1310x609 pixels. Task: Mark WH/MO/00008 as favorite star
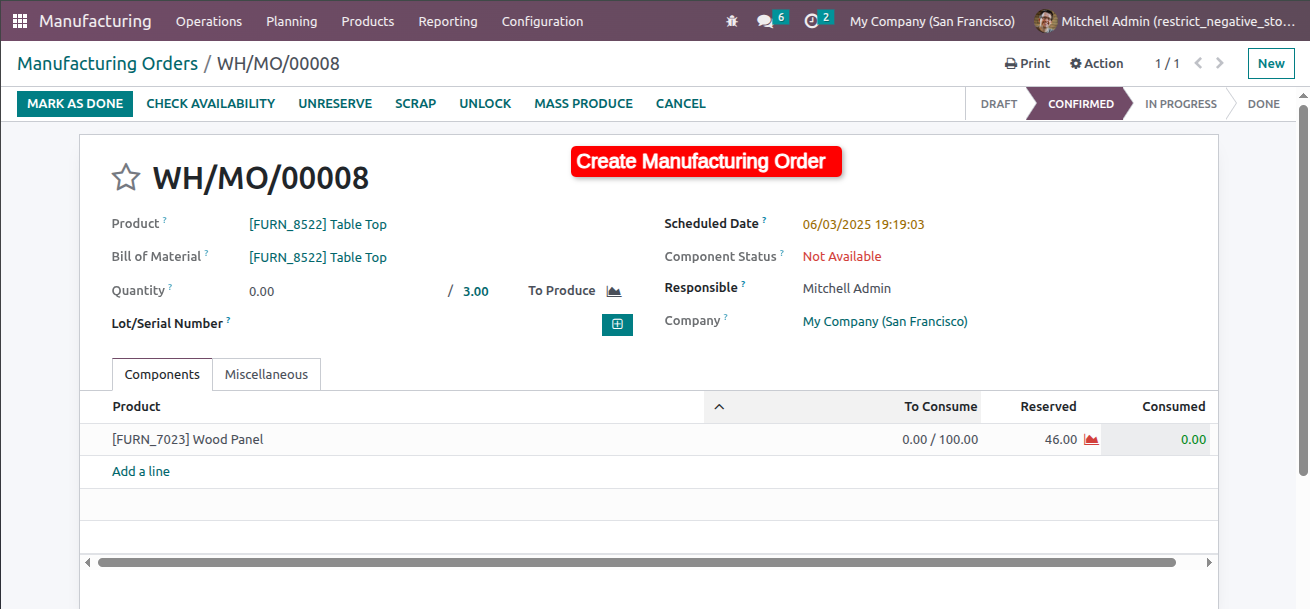coord(125,178)
